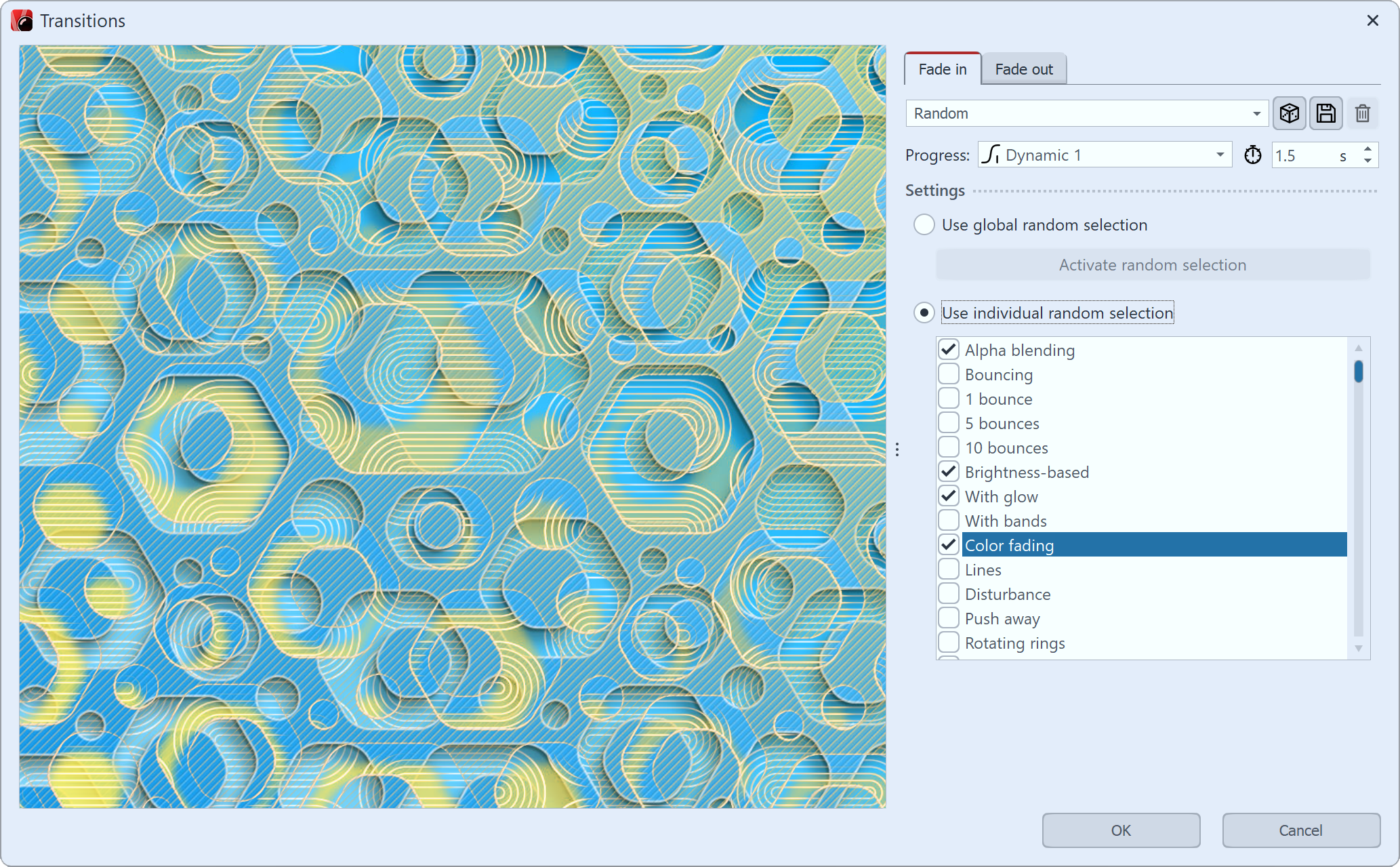Check the Rotating rings option
Screen dimensions: 1400x867
(949, 643)
